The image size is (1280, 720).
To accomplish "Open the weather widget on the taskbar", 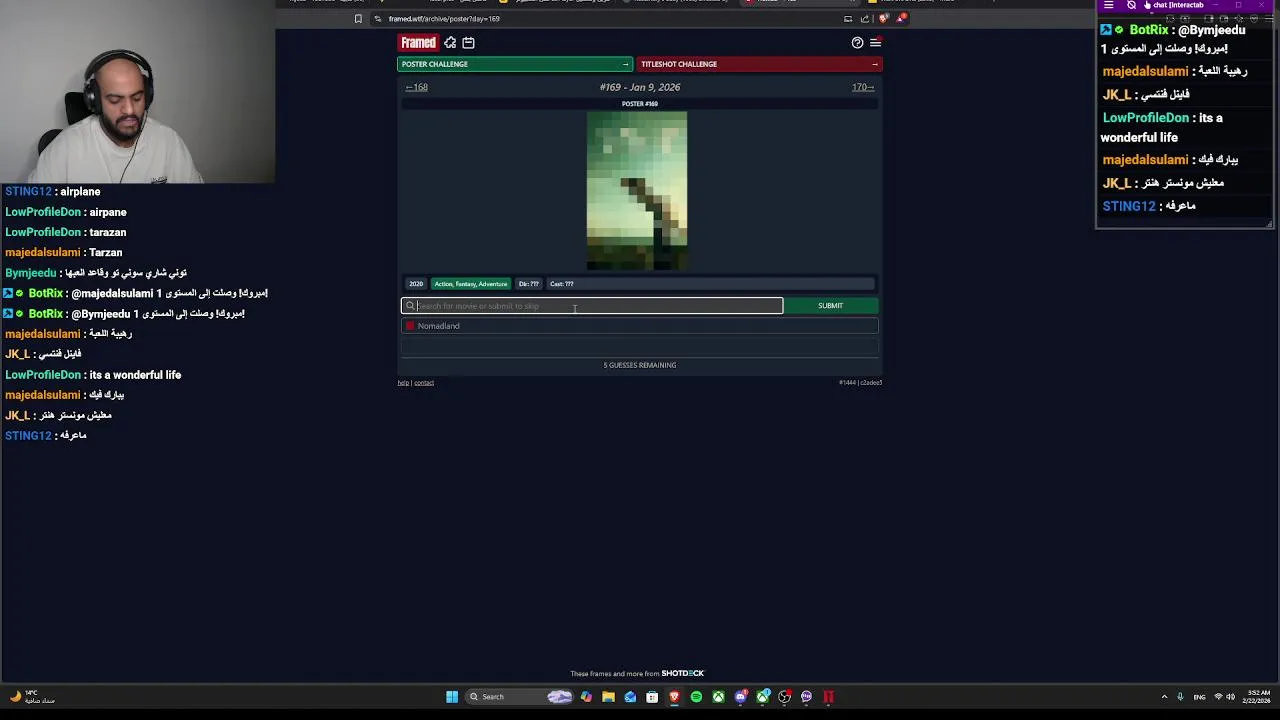I will click(x=32, y=697).
